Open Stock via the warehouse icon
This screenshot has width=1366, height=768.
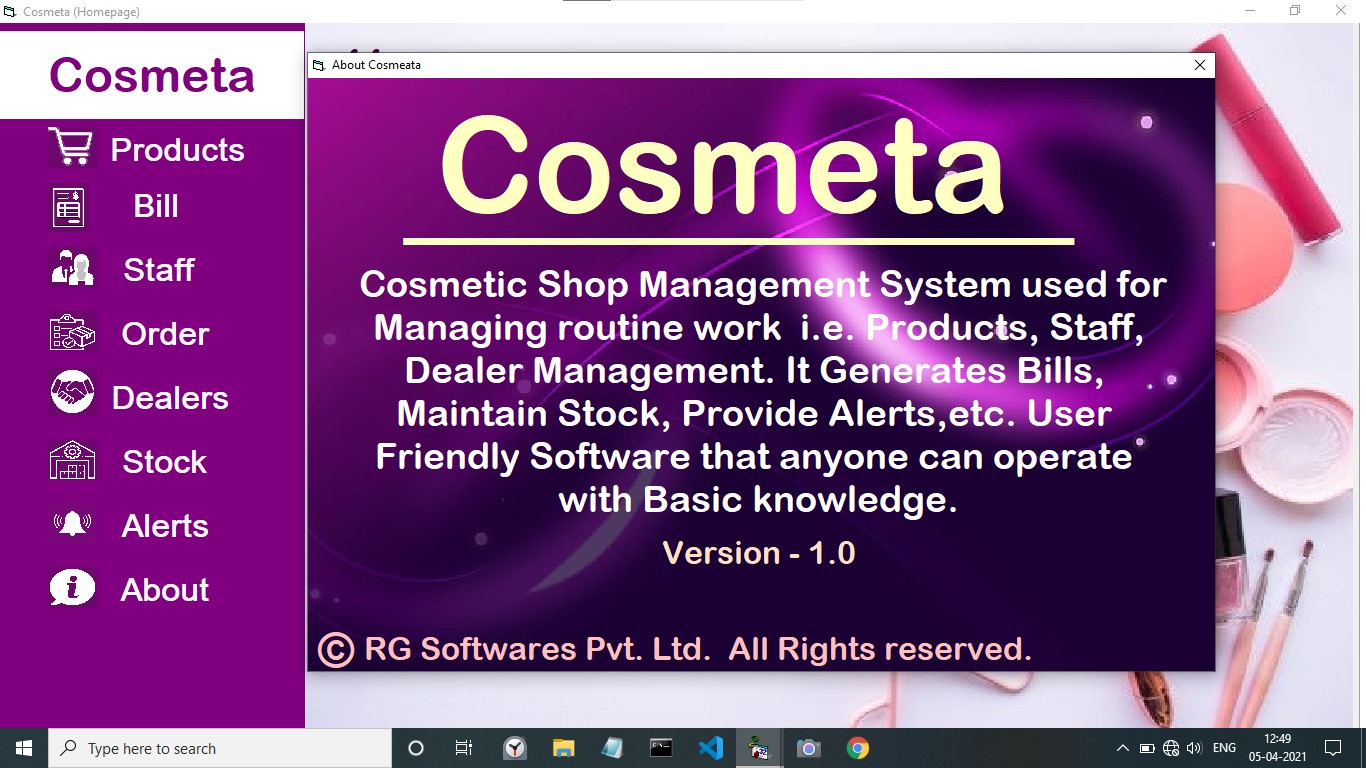(x=70, y=460)
